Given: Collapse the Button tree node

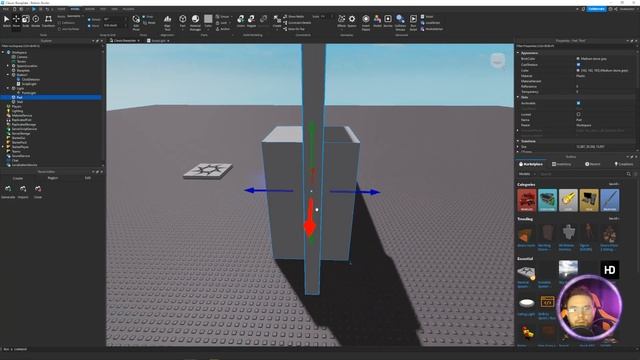Looking at the screenshot, I should [8, 75].
